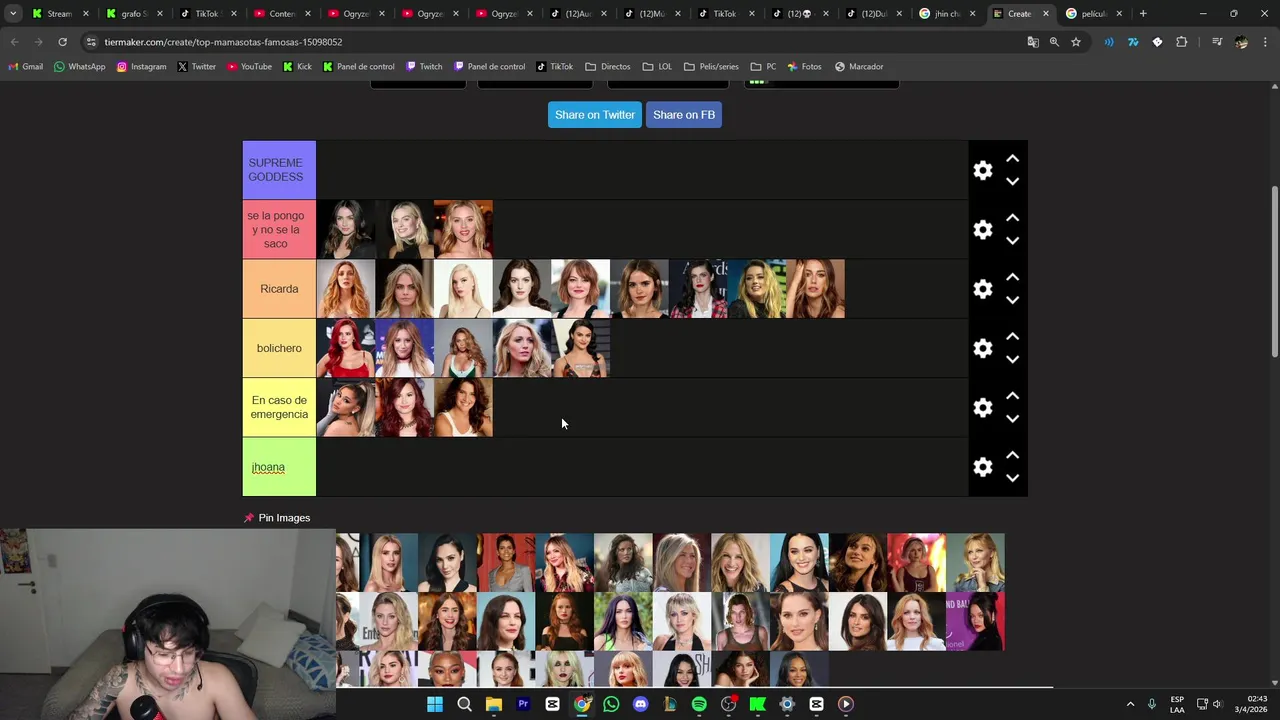Image resolution: width=1280 pixels, height=720 pixels.
Task: Open the Chrome profile avatar
Action: [x=1241, y=42]
